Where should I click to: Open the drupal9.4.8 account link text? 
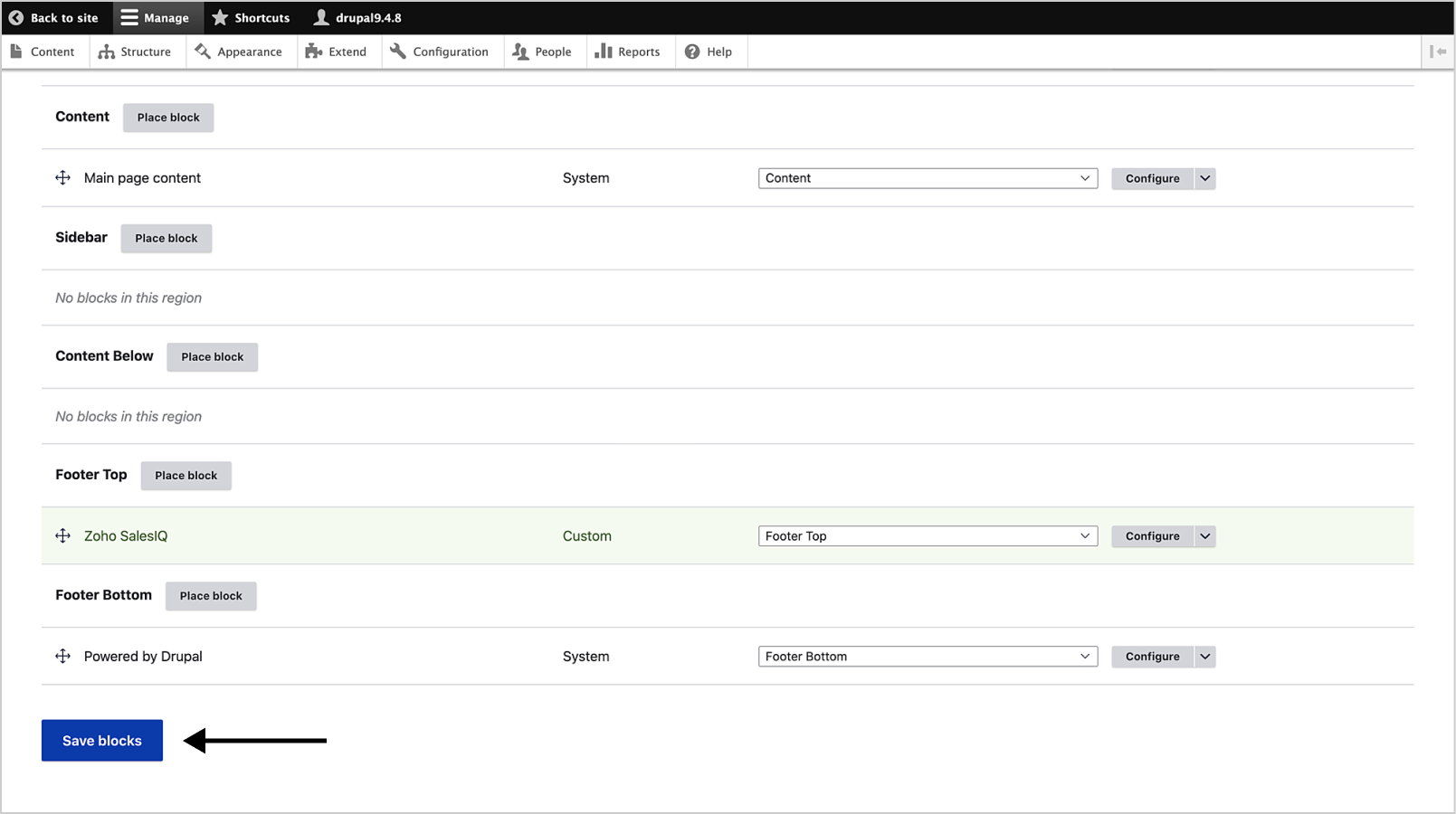368,18
